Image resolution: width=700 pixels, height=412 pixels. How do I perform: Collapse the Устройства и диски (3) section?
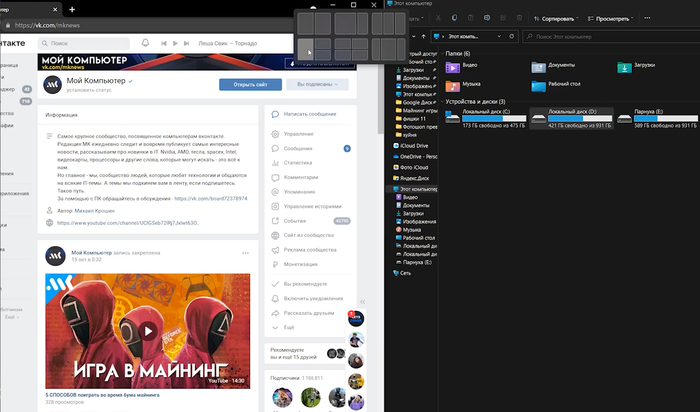[442, 102]
